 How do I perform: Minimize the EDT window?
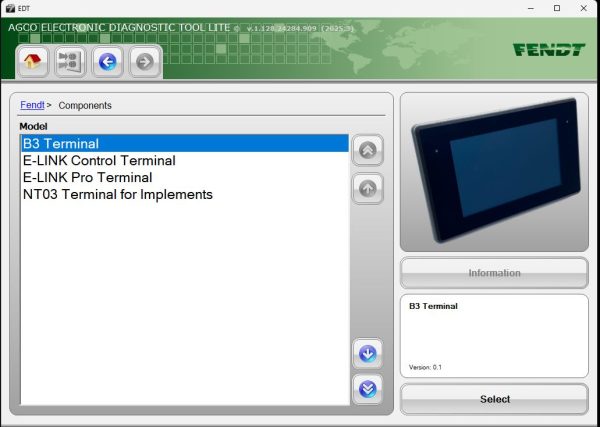(x=531, y=8)
